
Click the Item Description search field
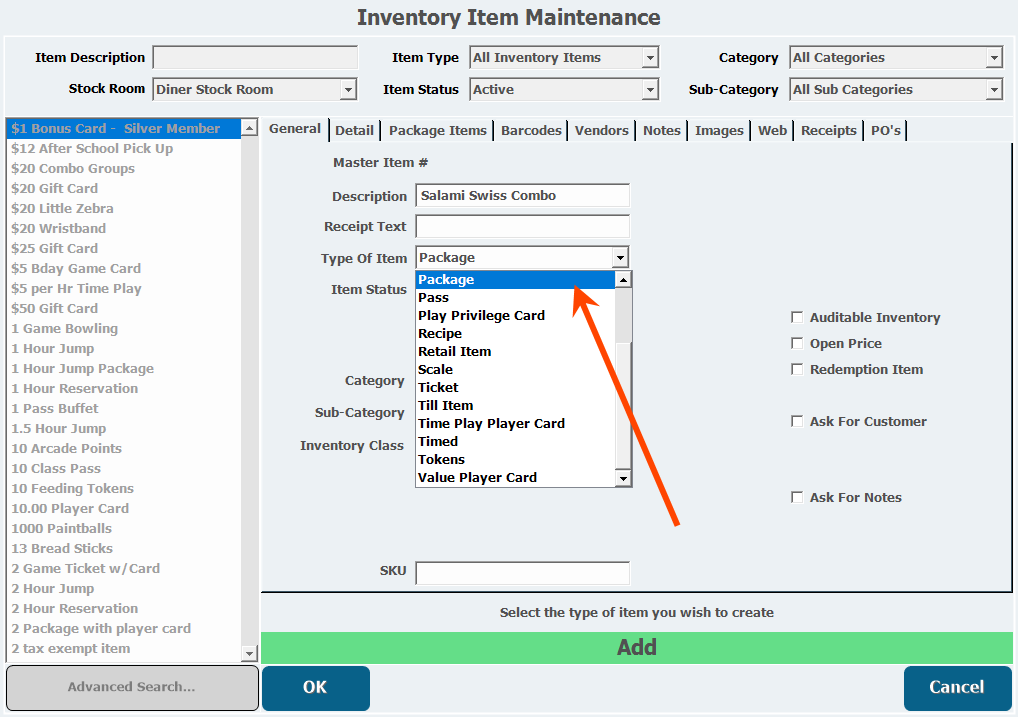click(x=255, y=58)
